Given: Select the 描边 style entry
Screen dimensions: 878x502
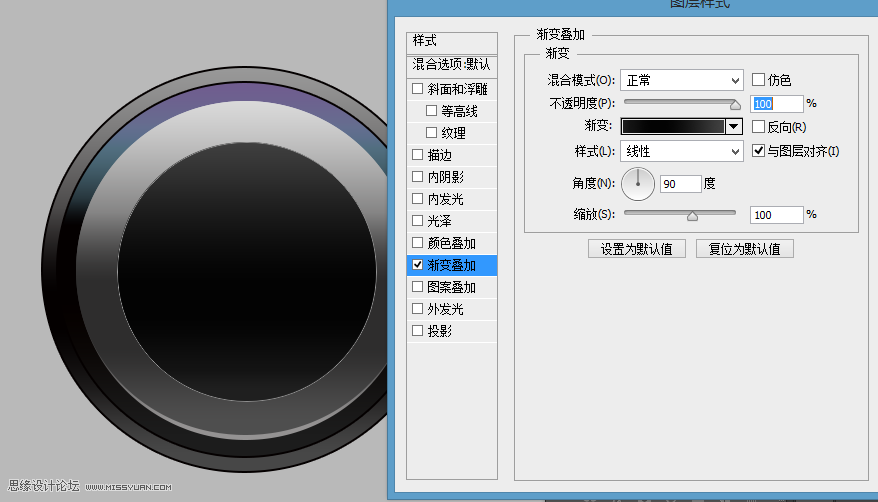Looking at the screenshot, I should pyautogui.click(x=440, y=155).
